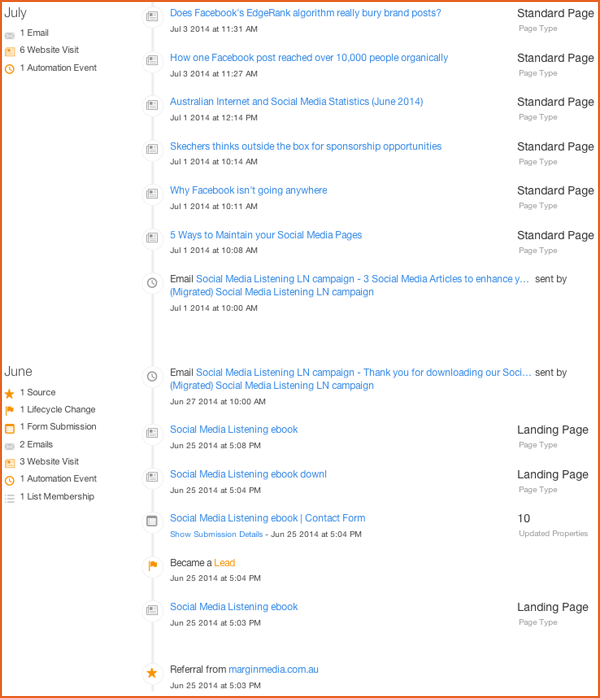Click clock icon beside July 1 email event
Viewport: 600px width, 698px height.
(152, 283)
